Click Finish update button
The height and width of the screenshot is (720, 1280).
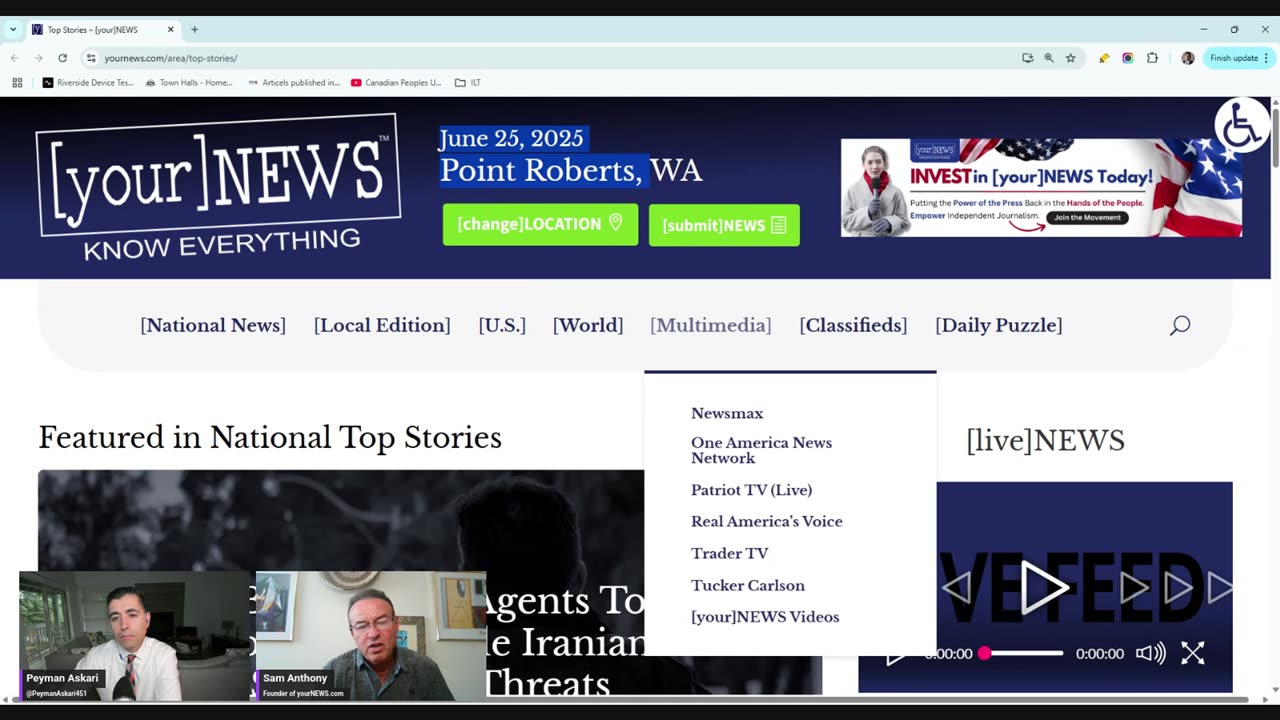pyautogui.click(x=1234, y=58)
